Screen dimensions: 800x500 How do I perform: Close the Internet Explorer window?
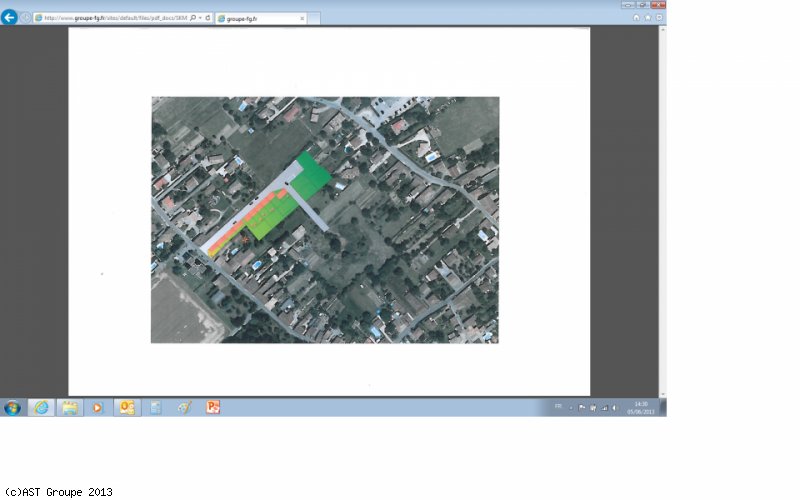658,5
